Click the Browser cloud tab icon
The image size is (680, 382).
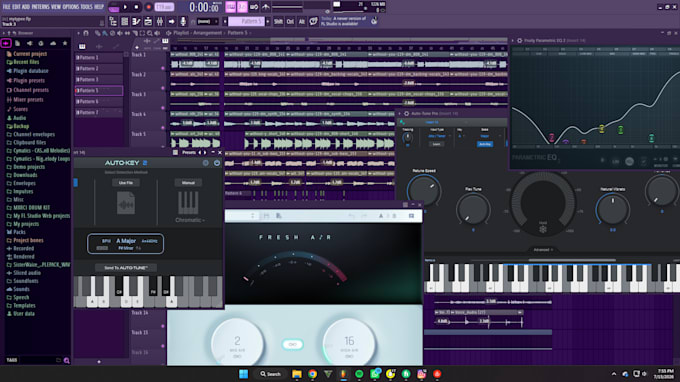[53, 43]
